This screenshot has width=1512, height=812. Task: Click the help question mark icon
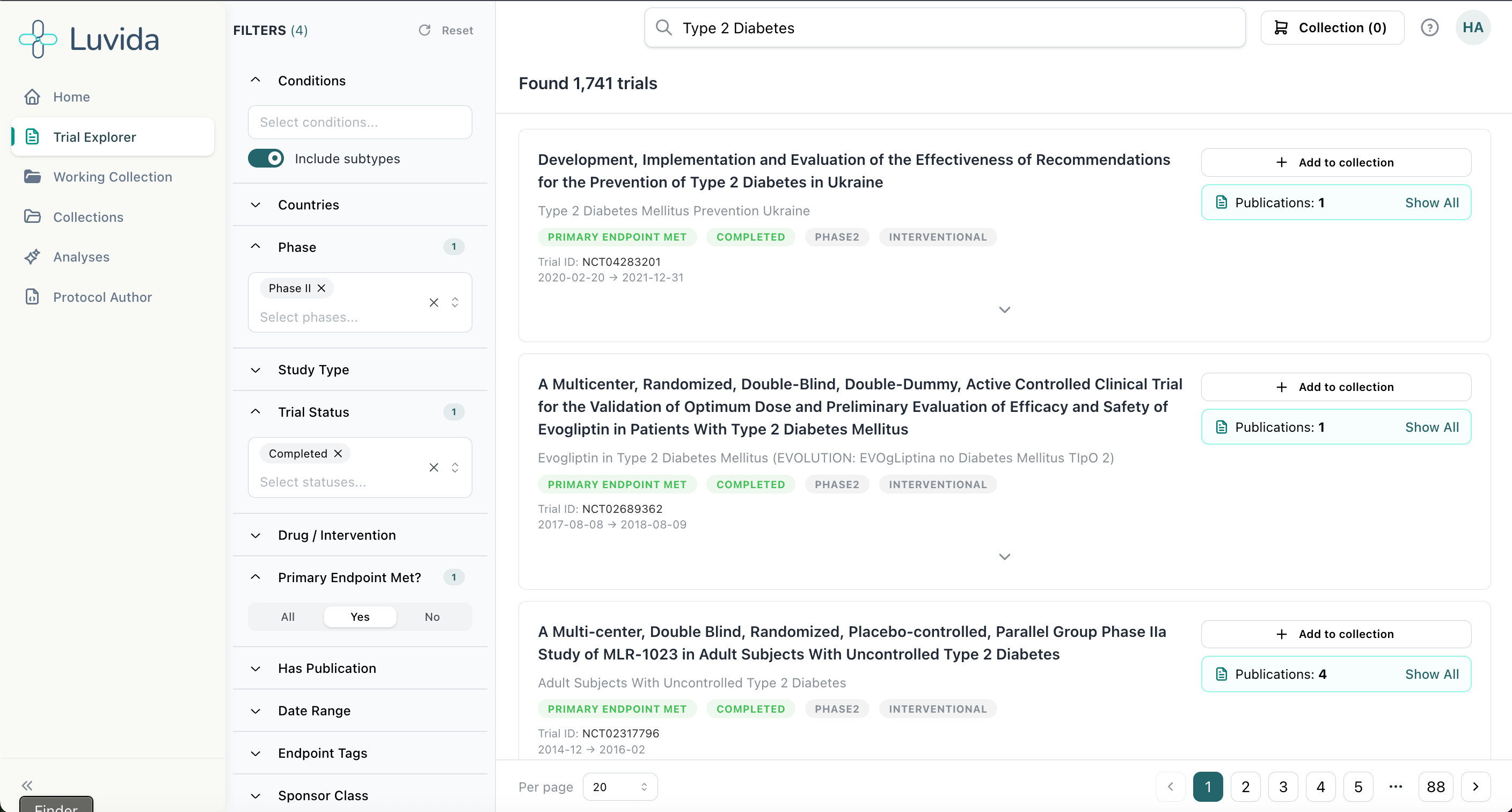[x=1429, y=27]
